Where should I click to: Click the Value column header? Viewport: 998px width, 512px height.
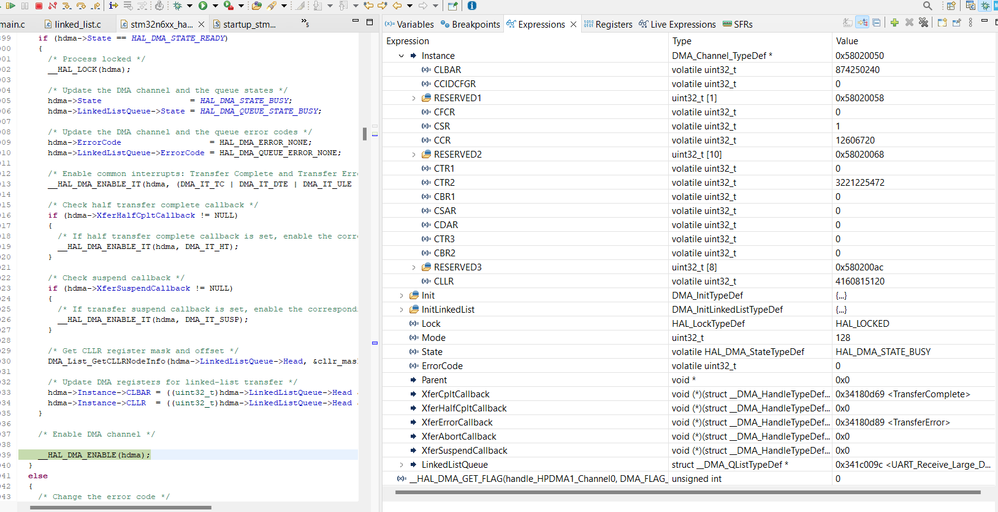[x=915, y=41]
